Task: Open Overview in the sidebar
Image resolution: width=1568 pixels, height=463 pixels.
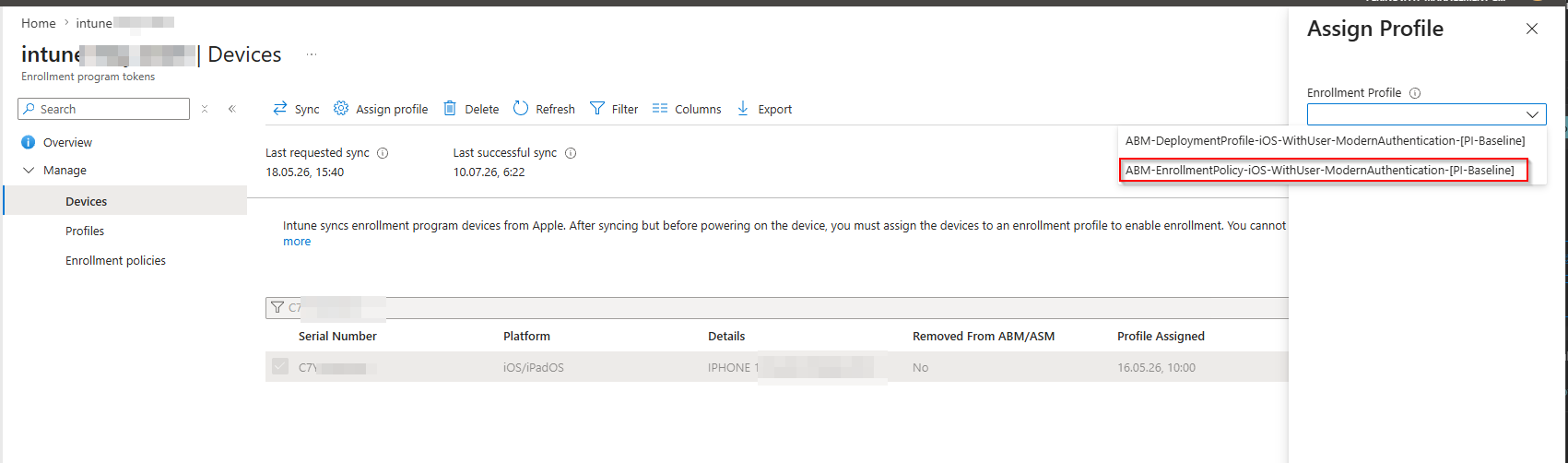Action: click(67, 142)
